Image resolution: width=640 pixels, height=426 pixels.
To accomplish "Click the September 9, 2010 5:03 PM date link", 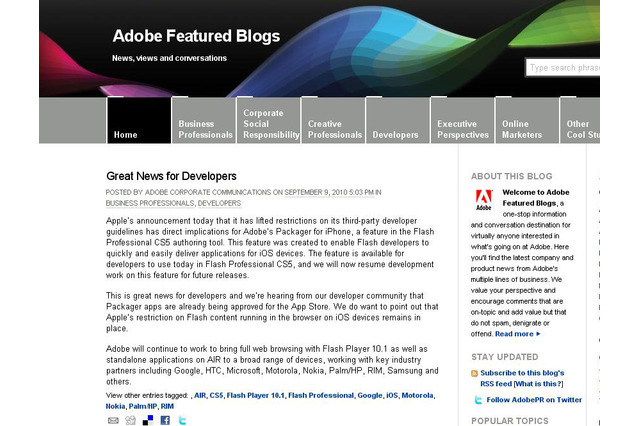I will pos(329,192).
